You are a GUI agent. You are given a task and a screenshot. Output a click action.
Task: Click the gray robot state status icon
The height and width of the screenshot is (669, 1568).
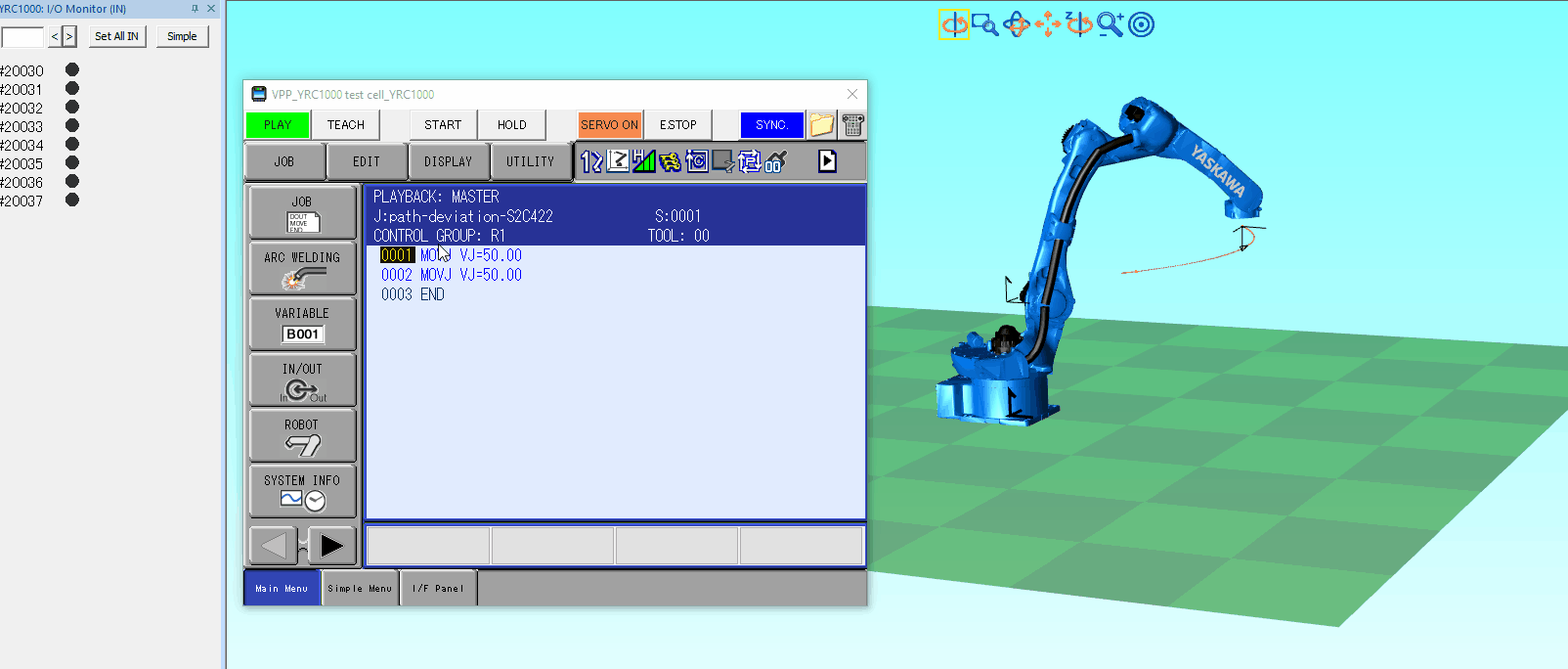723,161
